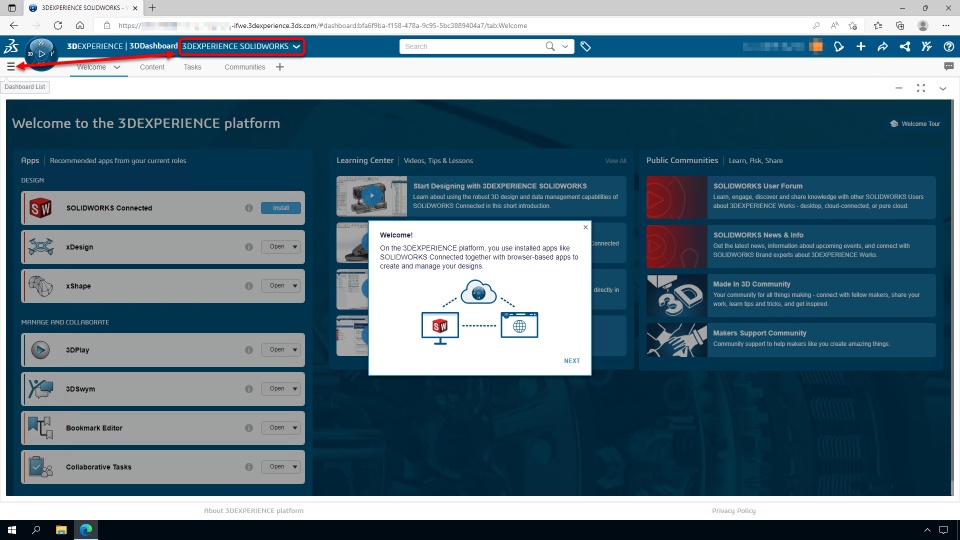Open Made In 3D Community

point(791,295)
